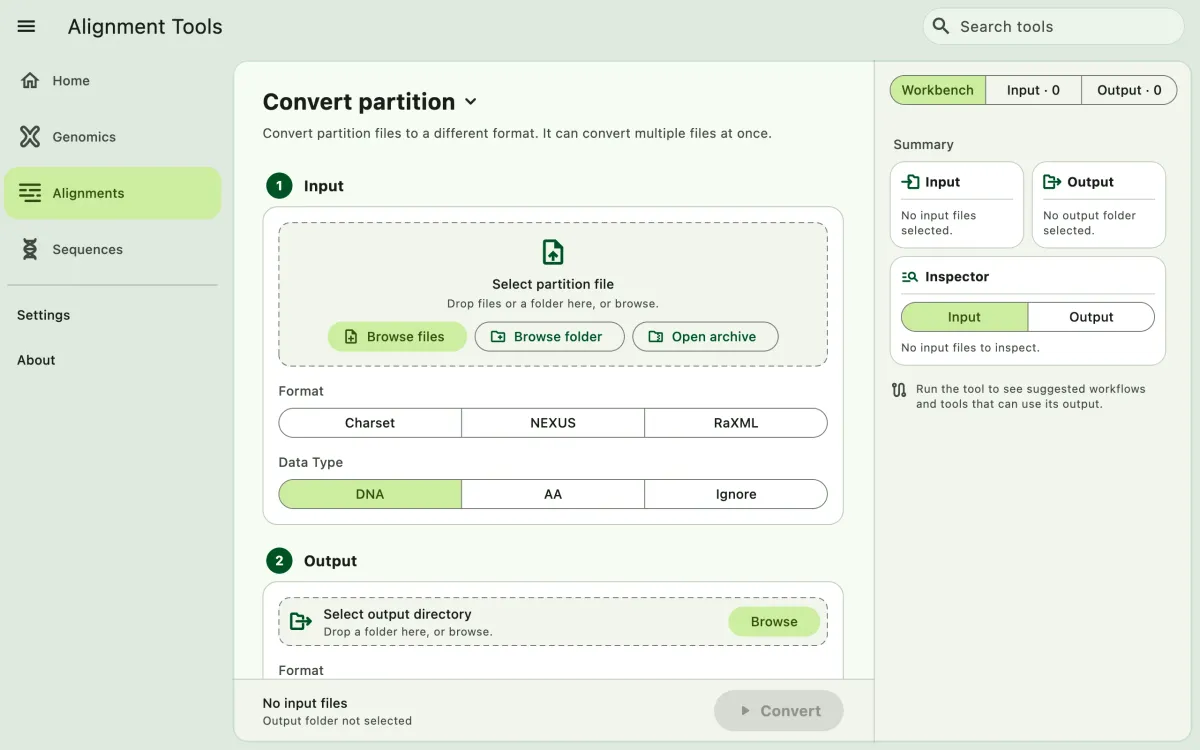Switch Inspector to Output view
Viewport: 1200px width, 750px height.
[x=1091, y=317]
